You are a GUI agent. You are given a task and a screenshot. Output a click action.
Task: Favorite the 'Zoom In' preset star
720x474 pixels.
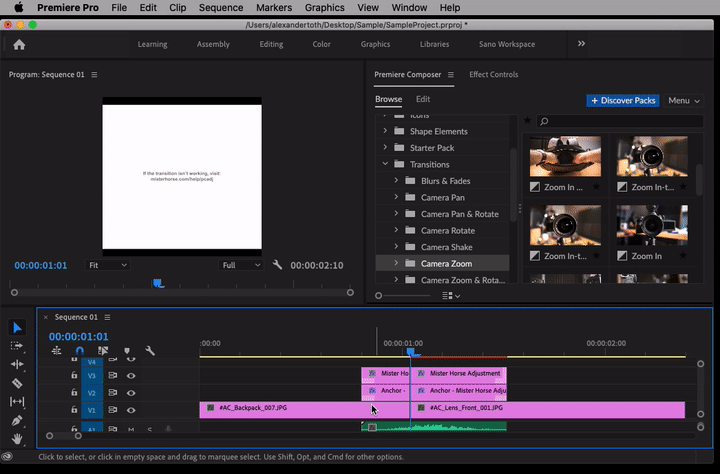coord(683,256)
